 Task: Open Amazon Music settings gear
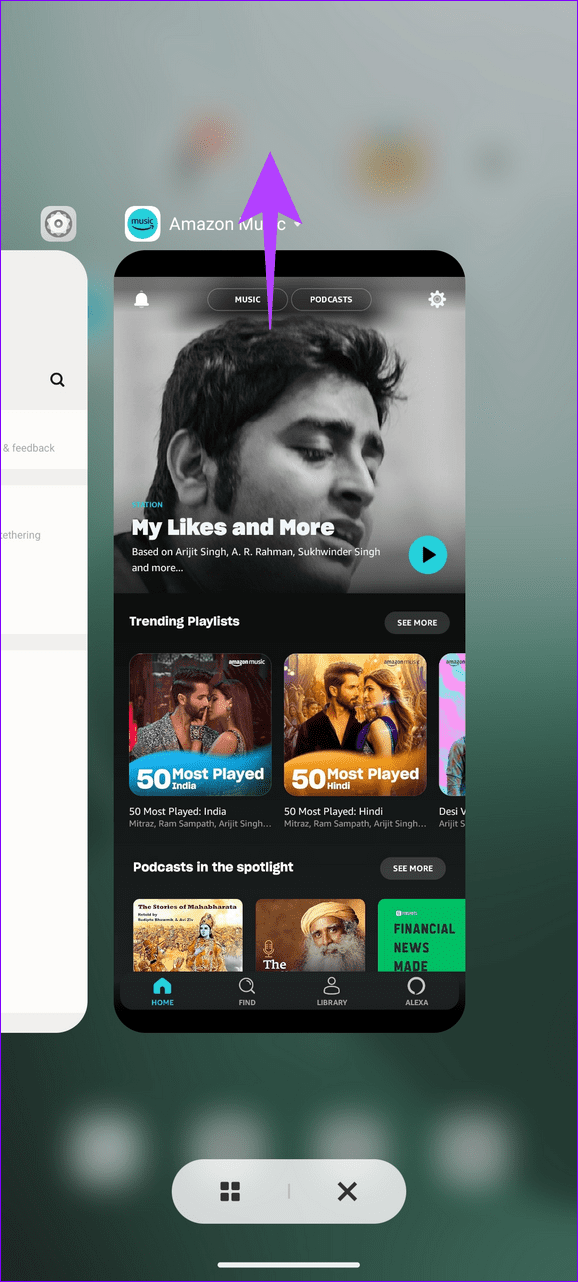[x=437, y=299]
